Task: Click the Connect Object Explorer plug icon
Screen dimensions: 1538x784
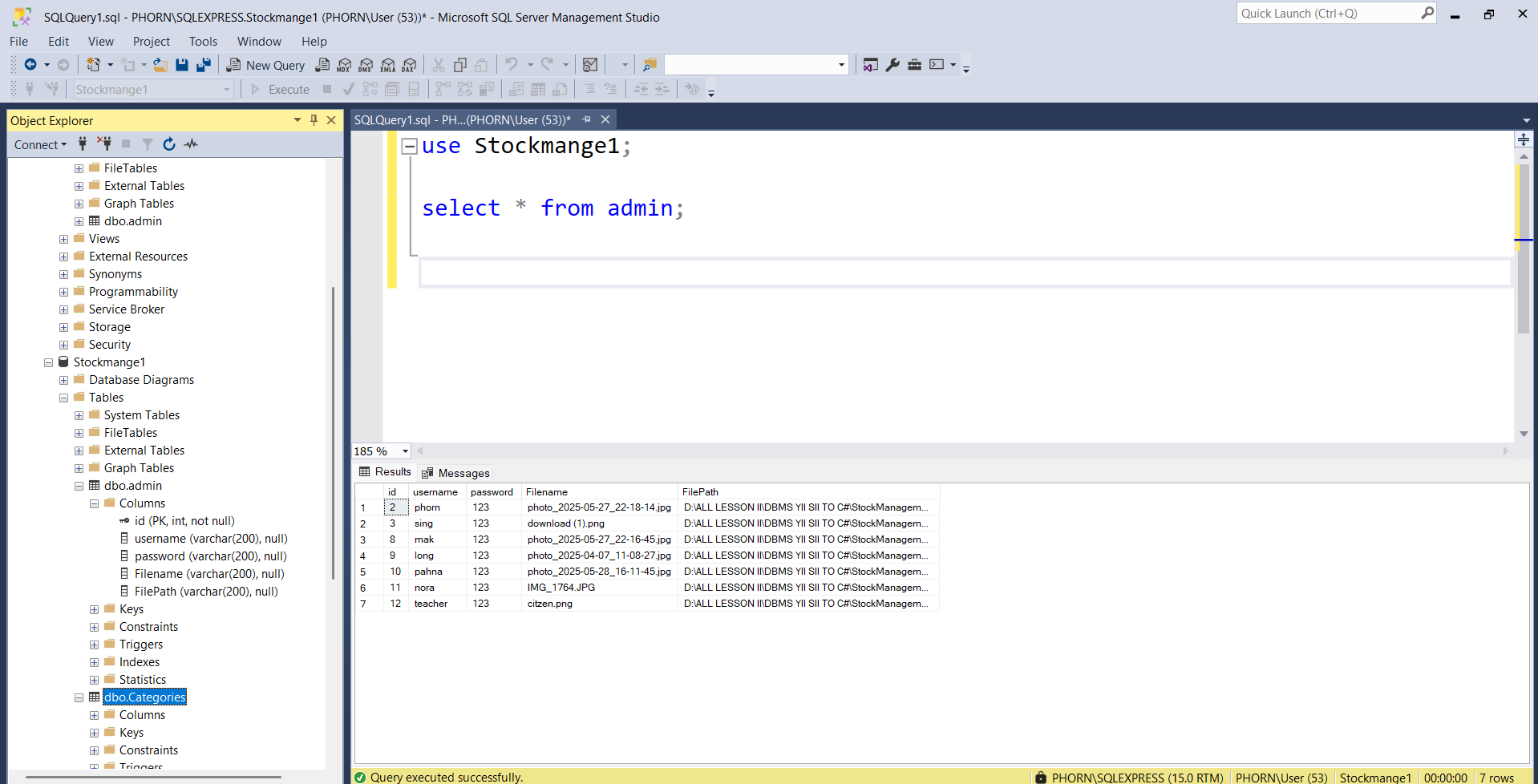Action: 83,144
